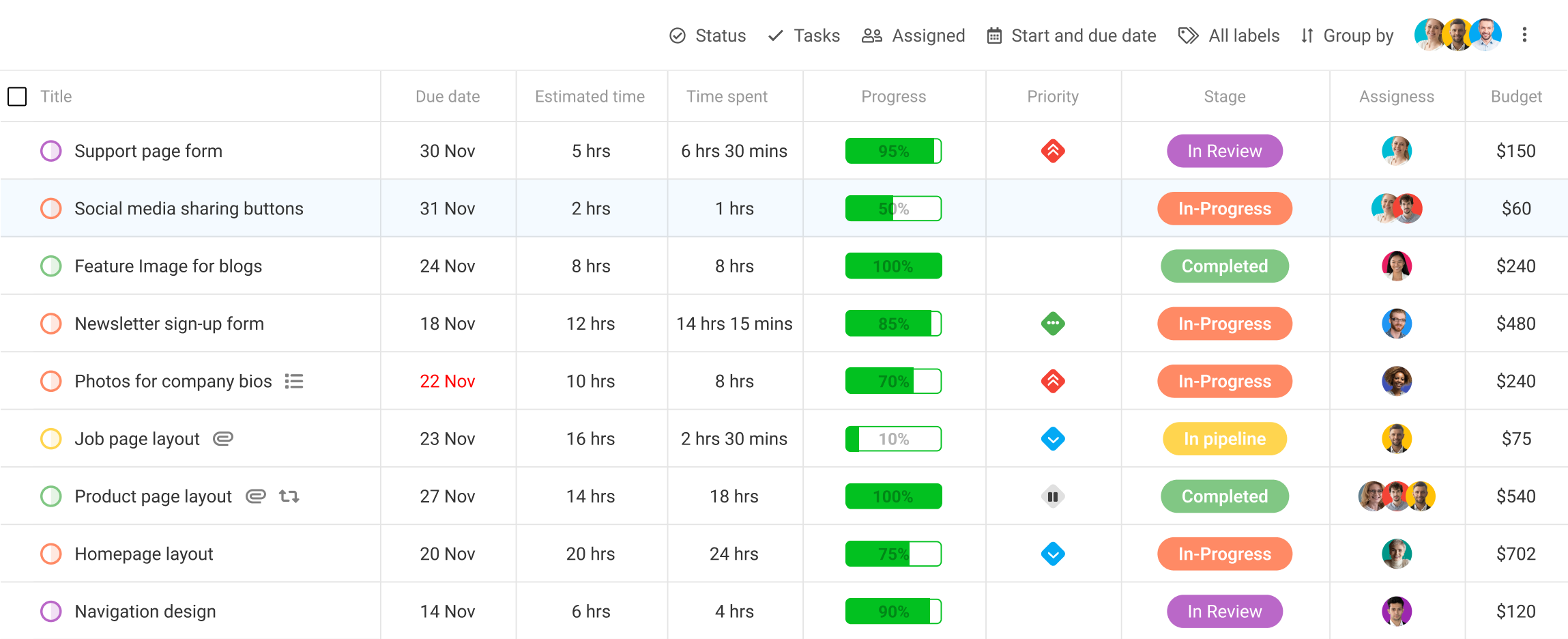Tick the select-all checkbox beside Title
Image resolution: width=1568 pixels, height=639 pixels.
click(x=17, y=96)
